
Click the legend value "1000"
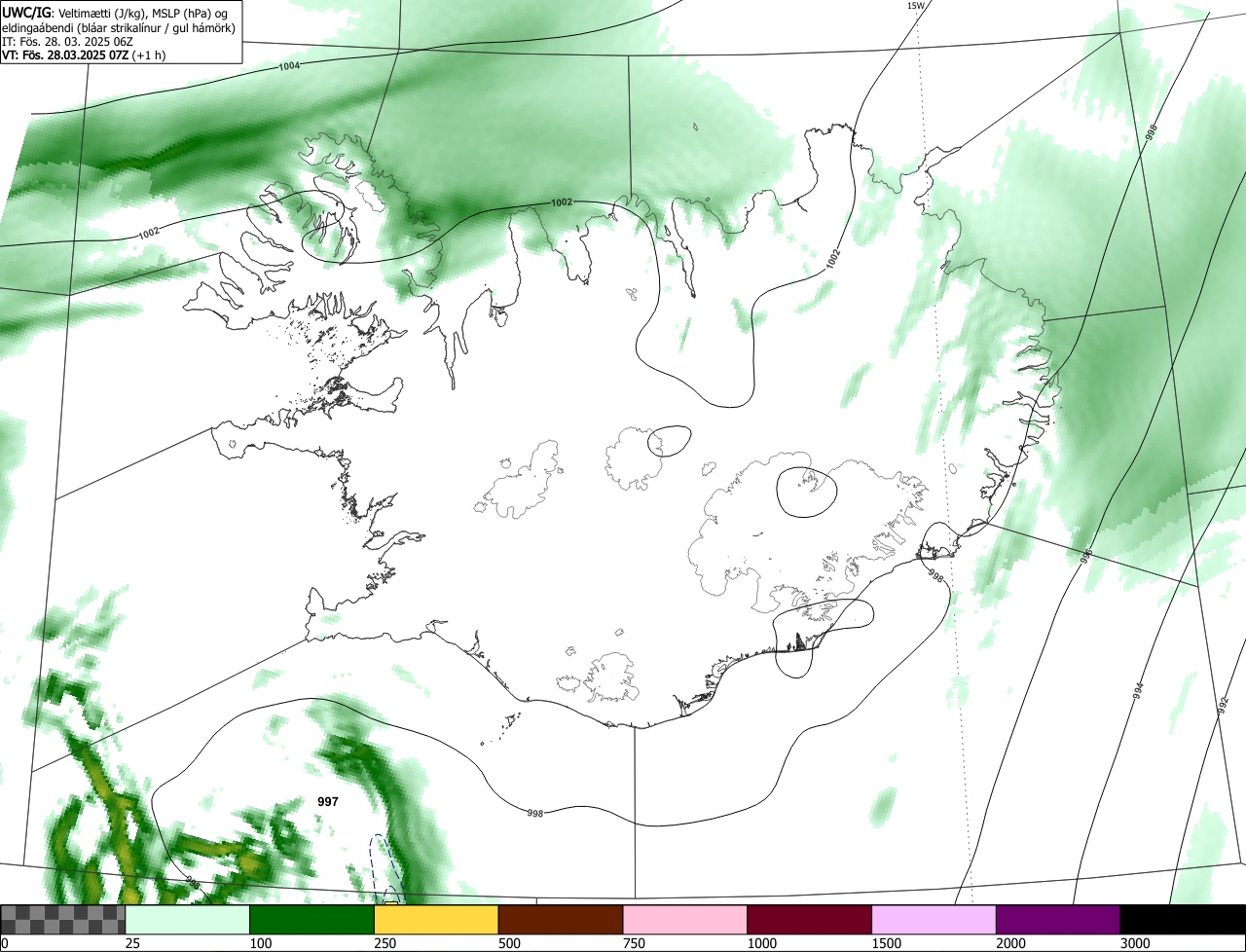pos(762,943)
